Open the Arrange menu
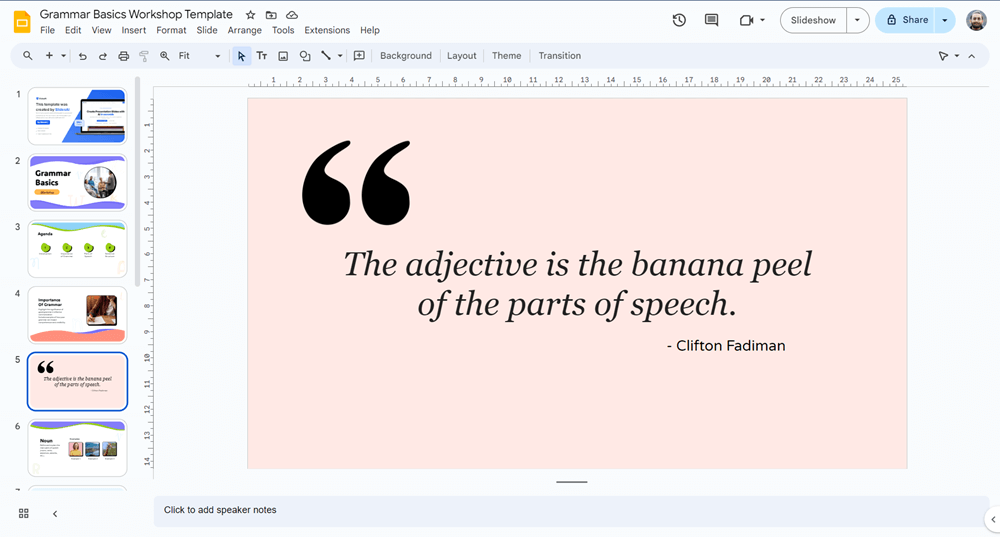This screenshot has width=1000, height=537. [244, 31]
